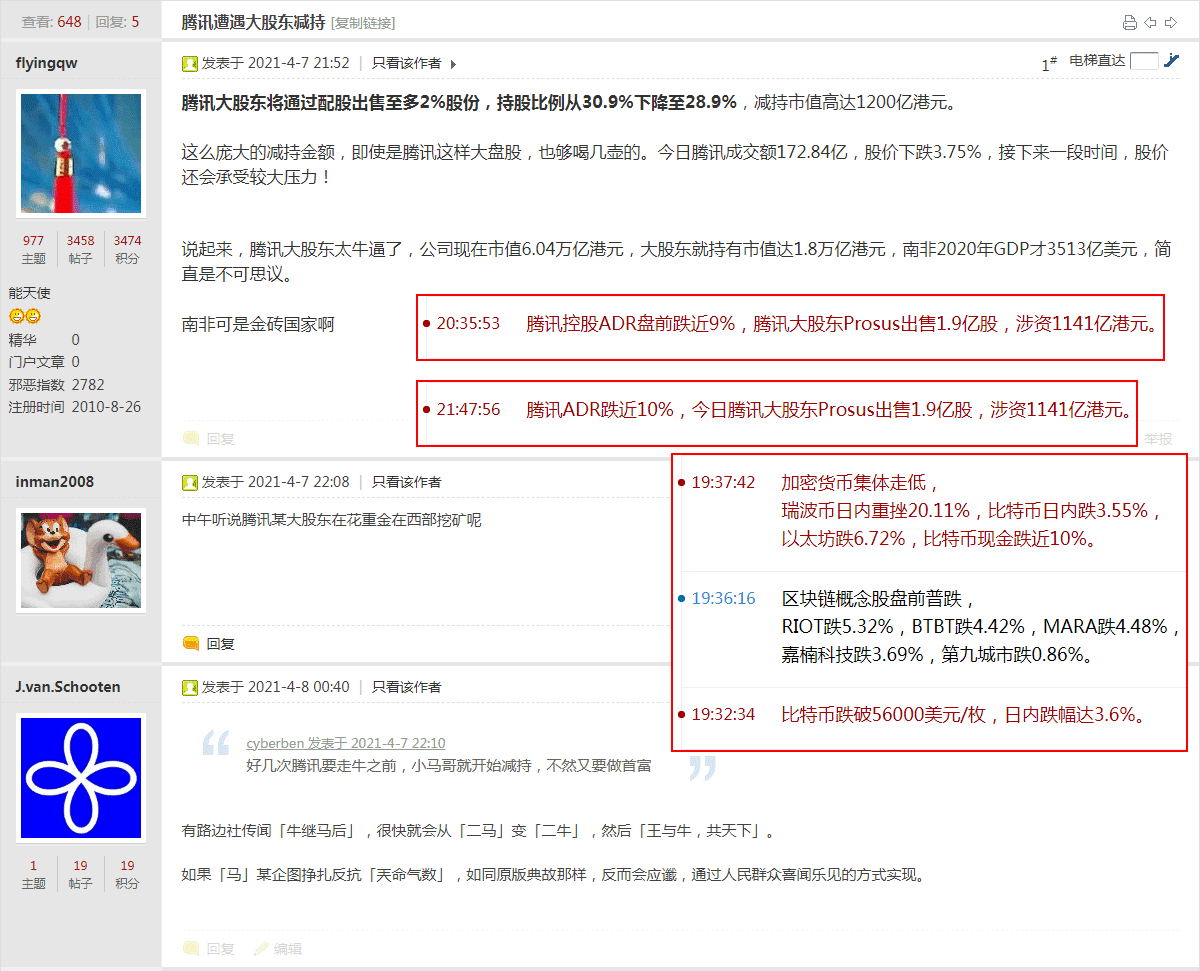This screenshot has height=971, width=1200.
Task: Expand the arrow next to 只看该作者 in first post
Action: (x=453, y=64)
